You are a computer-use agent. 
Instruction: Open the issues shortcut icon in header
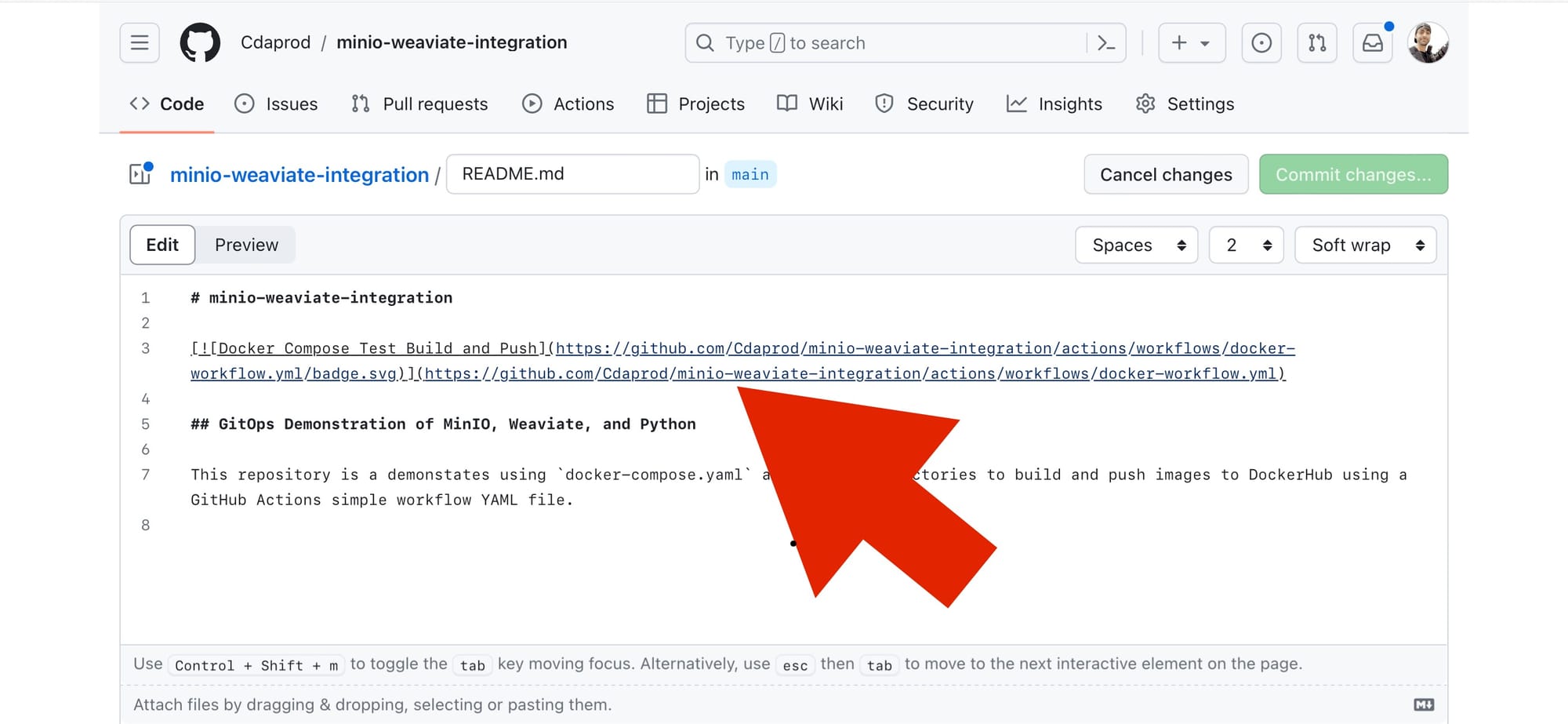[1261, 42]
